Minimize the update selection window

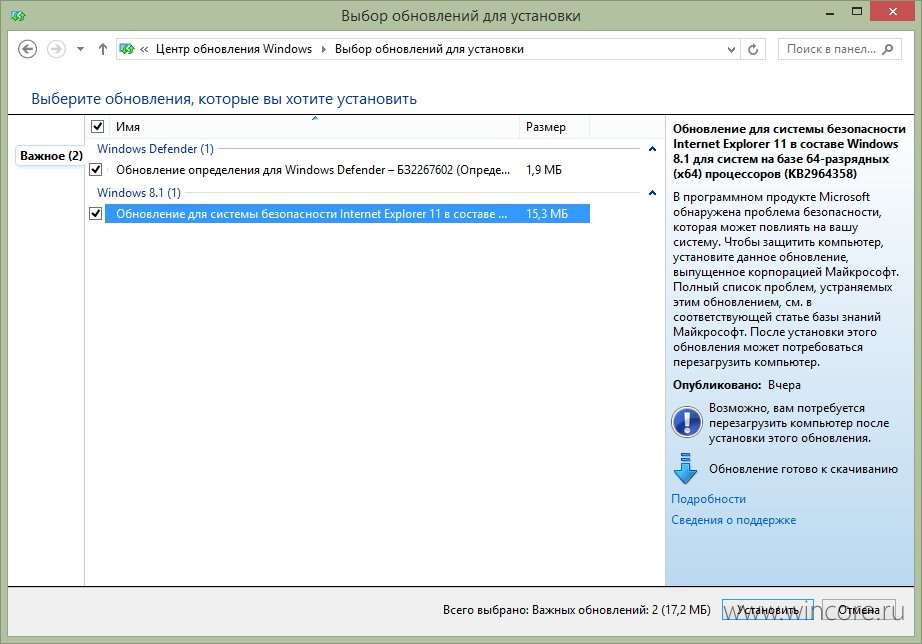830,14
